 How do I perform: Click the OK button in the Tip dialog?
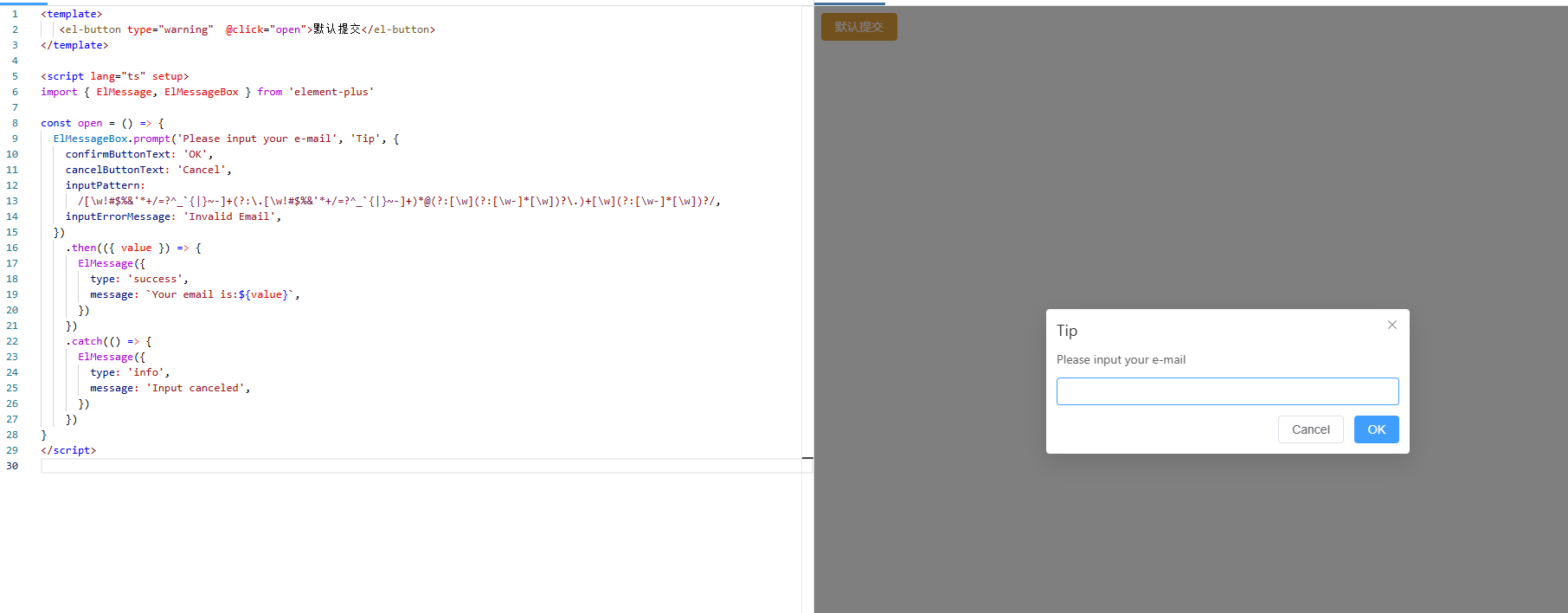coord(1377,429)
